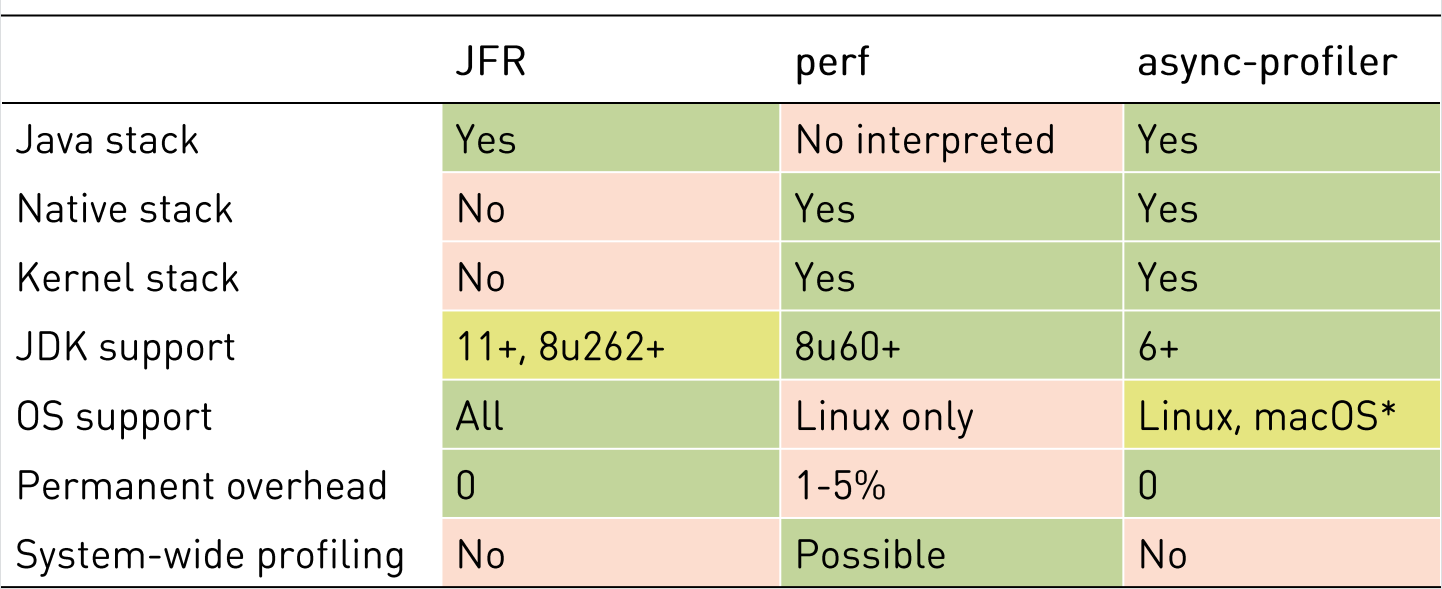Select the "Linux, macOS*" cell
The image size is (1442, 589).
pyautogui.click(x=1266, y=416)
